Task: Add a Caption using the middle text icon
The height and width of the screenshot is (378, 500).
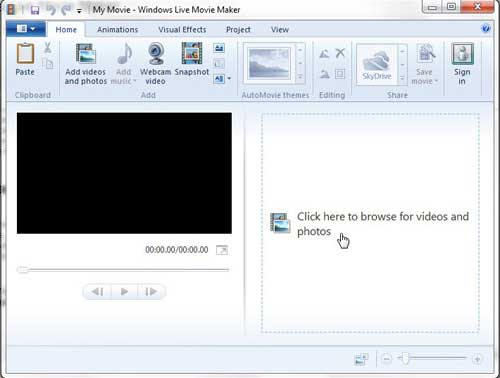Action: (219, 64)
